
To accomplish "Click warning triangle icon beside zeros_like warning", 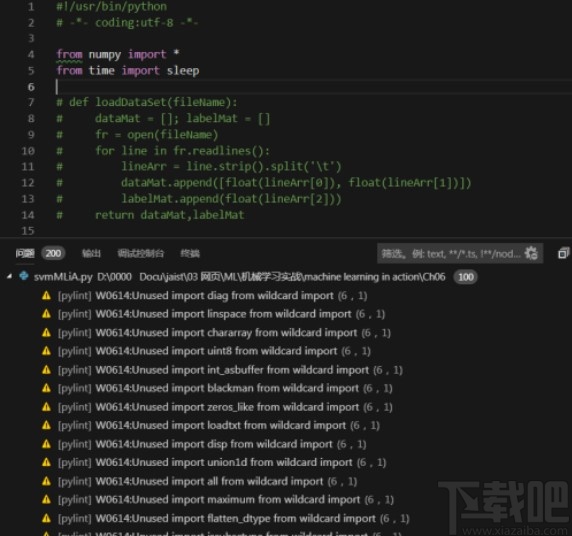I will [46, 406].
